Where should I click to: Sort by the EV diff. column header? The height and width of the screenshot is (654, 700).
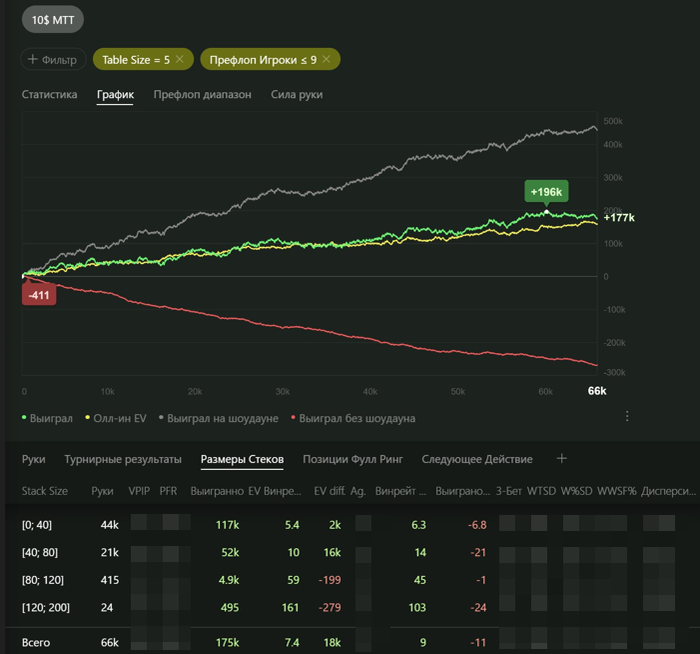coord(329,491)
